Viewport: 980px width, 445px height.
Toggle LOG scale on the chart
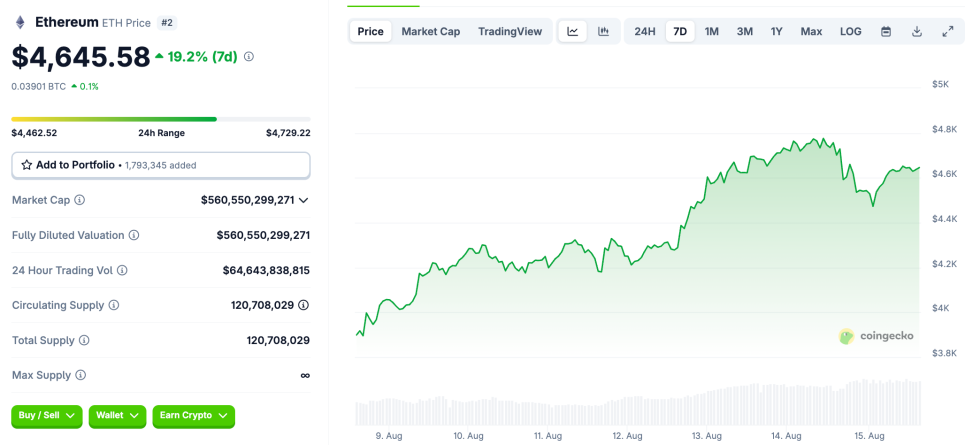pos(851,32)
